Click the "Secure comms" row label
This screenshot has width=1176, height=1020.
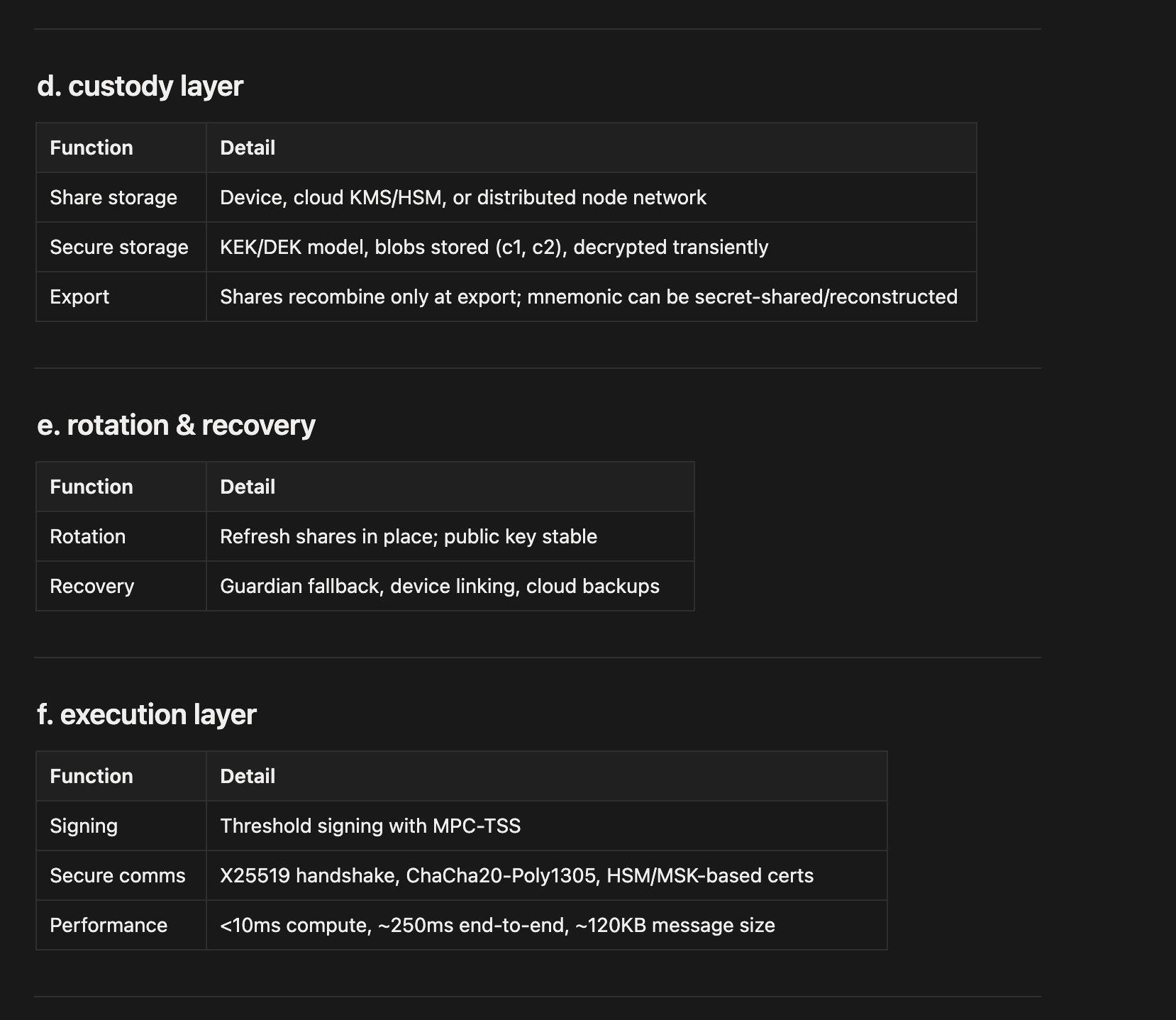(x=117, y=875)
